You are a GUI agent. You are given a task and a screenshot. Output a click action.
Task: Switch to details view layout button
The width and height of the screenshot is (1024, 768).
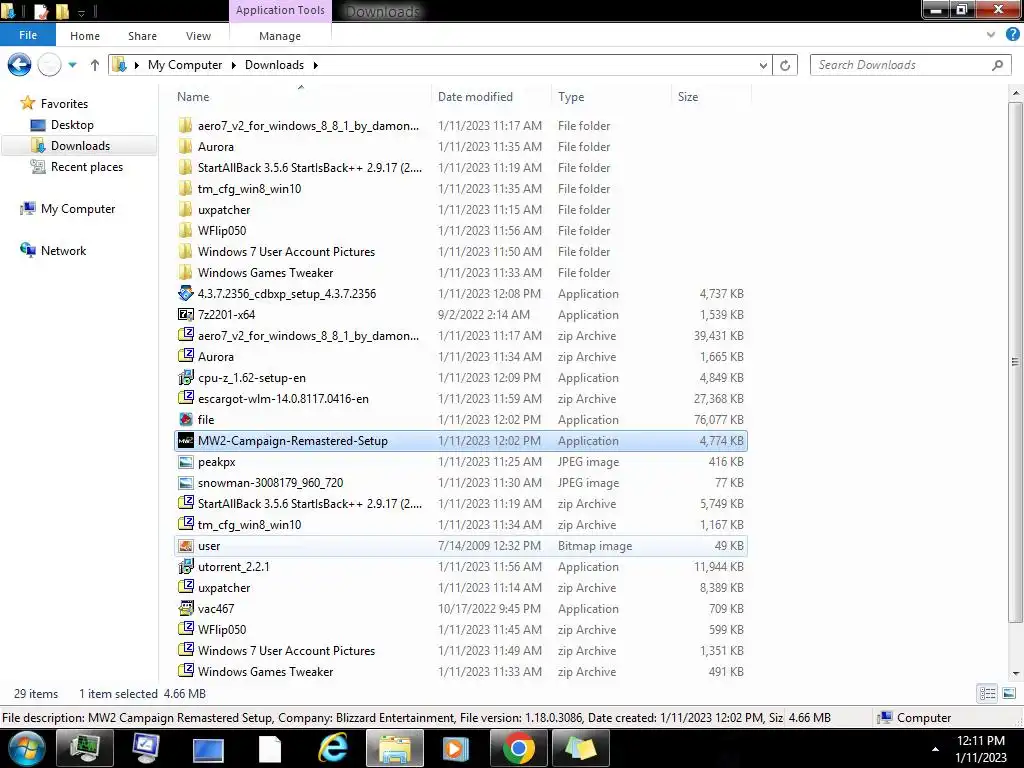[987, 694]
